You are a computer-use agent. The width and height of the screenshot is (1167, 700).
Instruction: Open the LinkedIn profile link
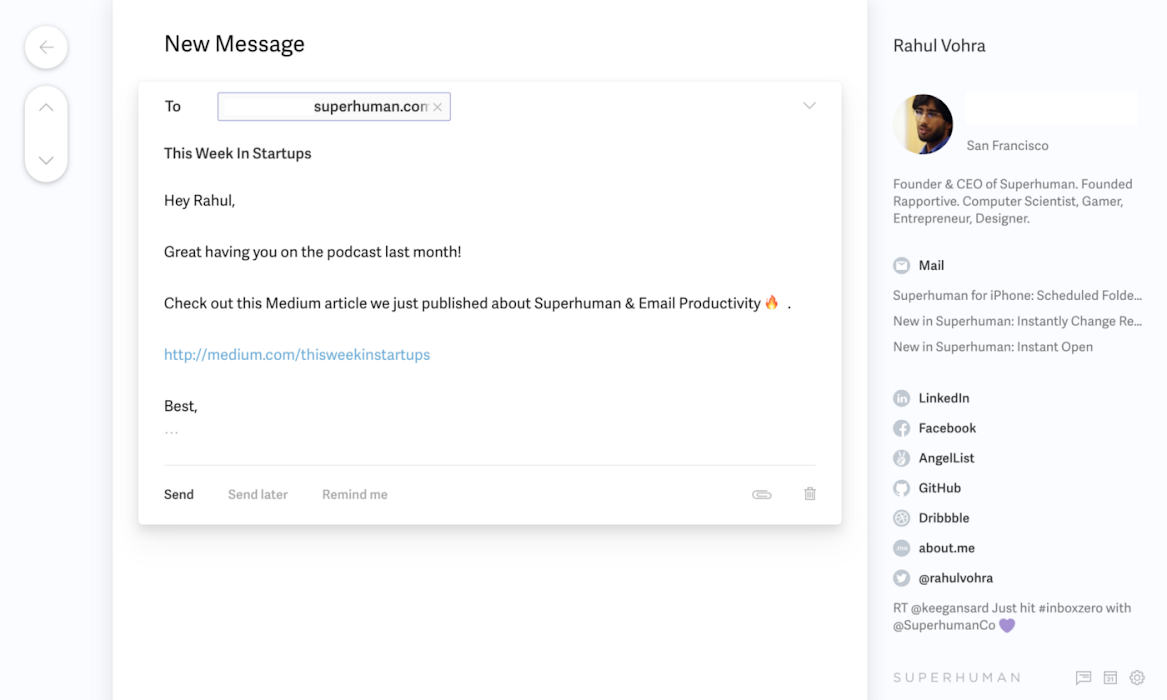click(x=943, y=398)
